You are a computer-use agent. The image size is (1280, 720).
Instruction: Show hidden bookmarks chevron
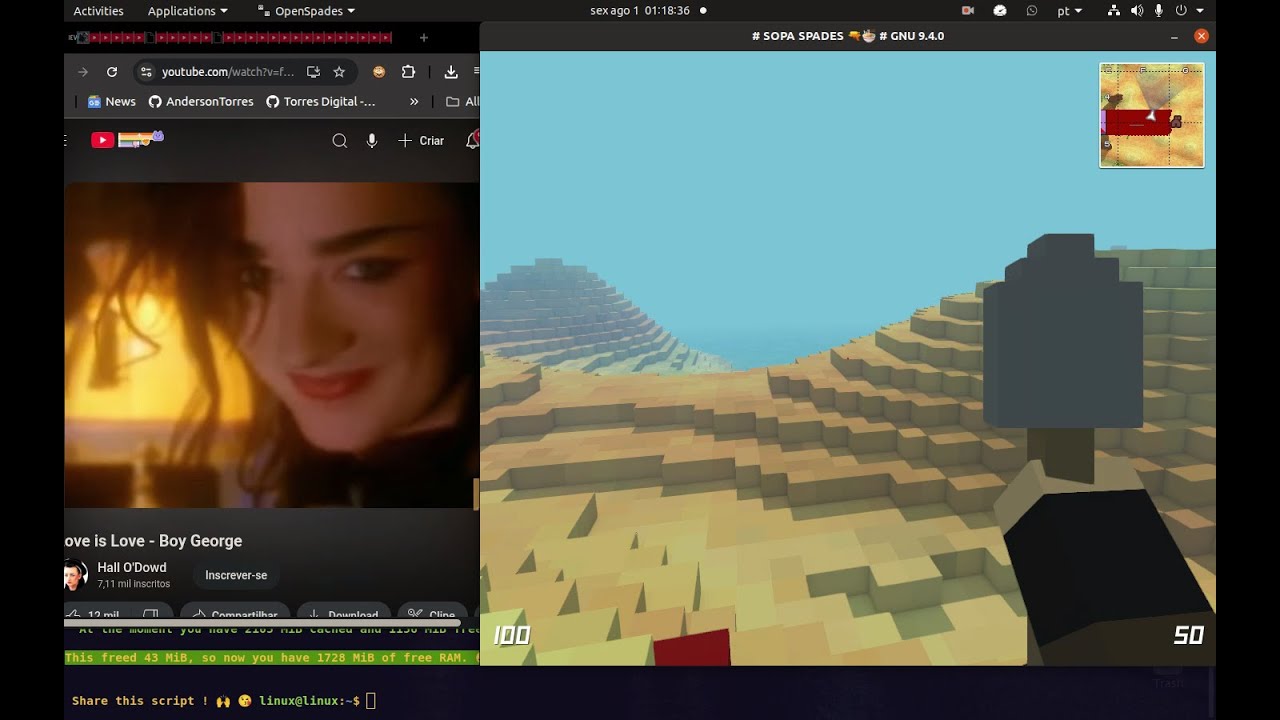(x=414, y=101)
